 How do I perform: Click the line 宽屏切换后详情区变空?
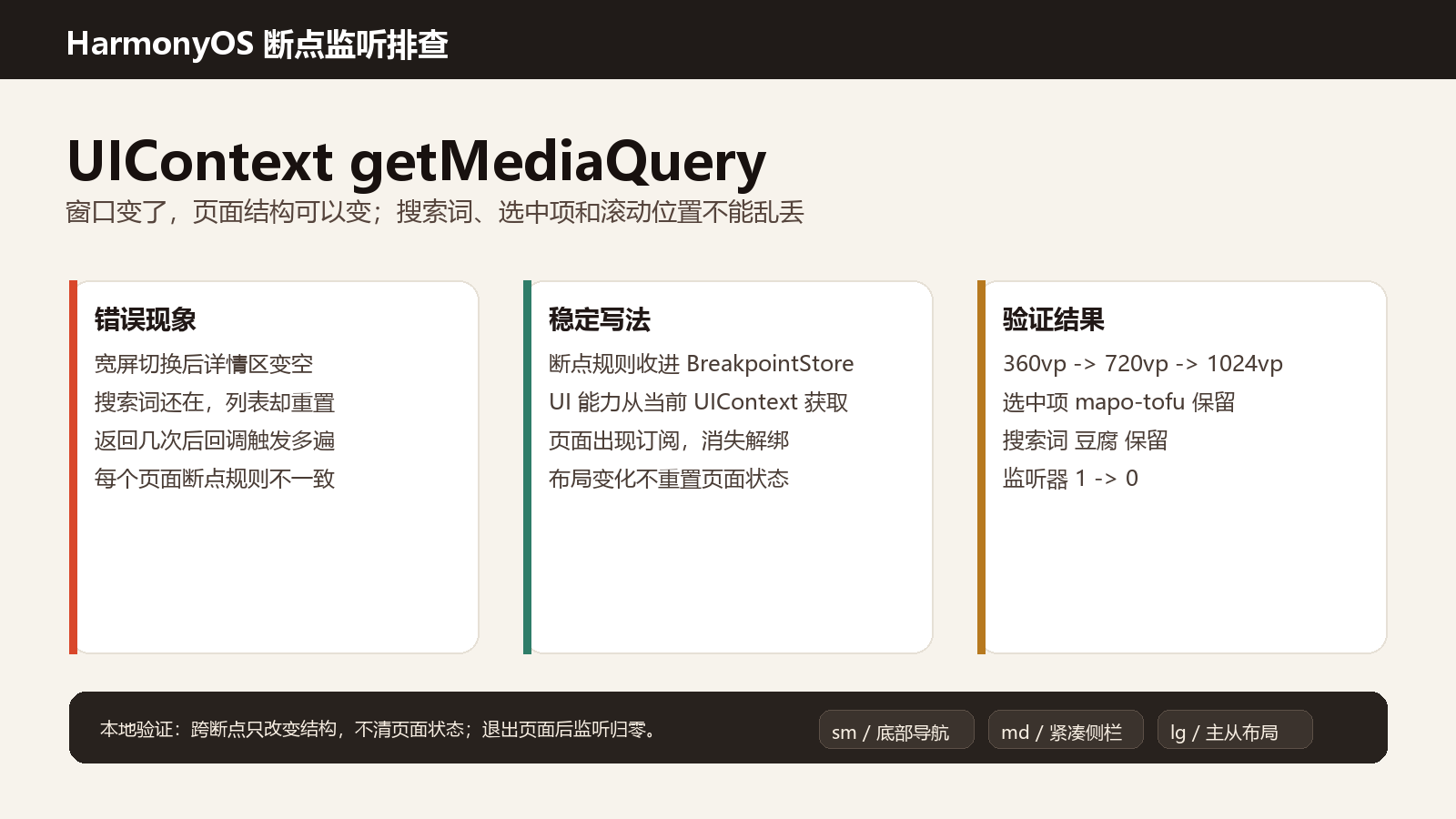point(204,364)
